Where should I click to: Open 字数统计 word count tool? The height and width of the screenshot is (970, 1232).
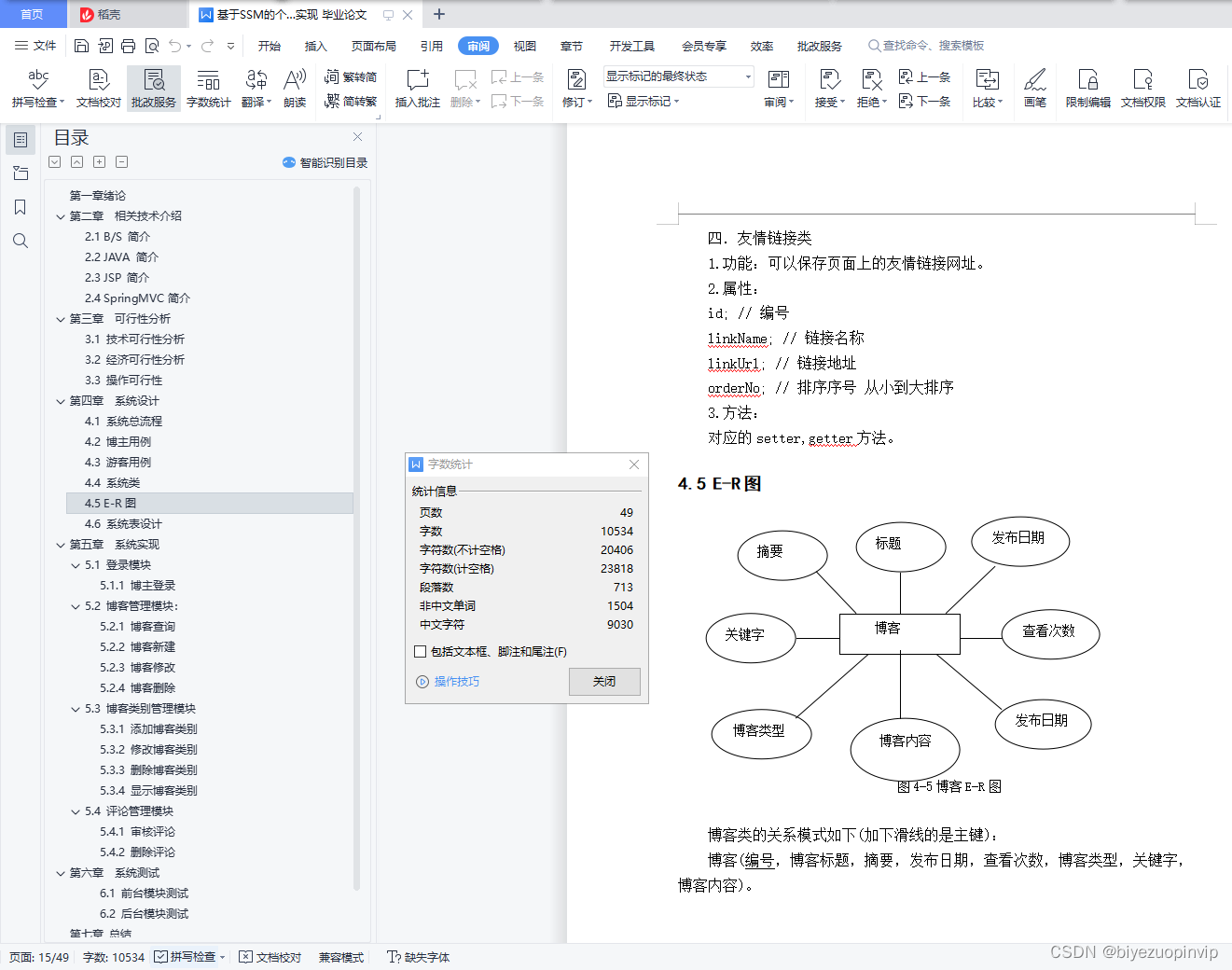pyautogui.click(x=209, y=89)
